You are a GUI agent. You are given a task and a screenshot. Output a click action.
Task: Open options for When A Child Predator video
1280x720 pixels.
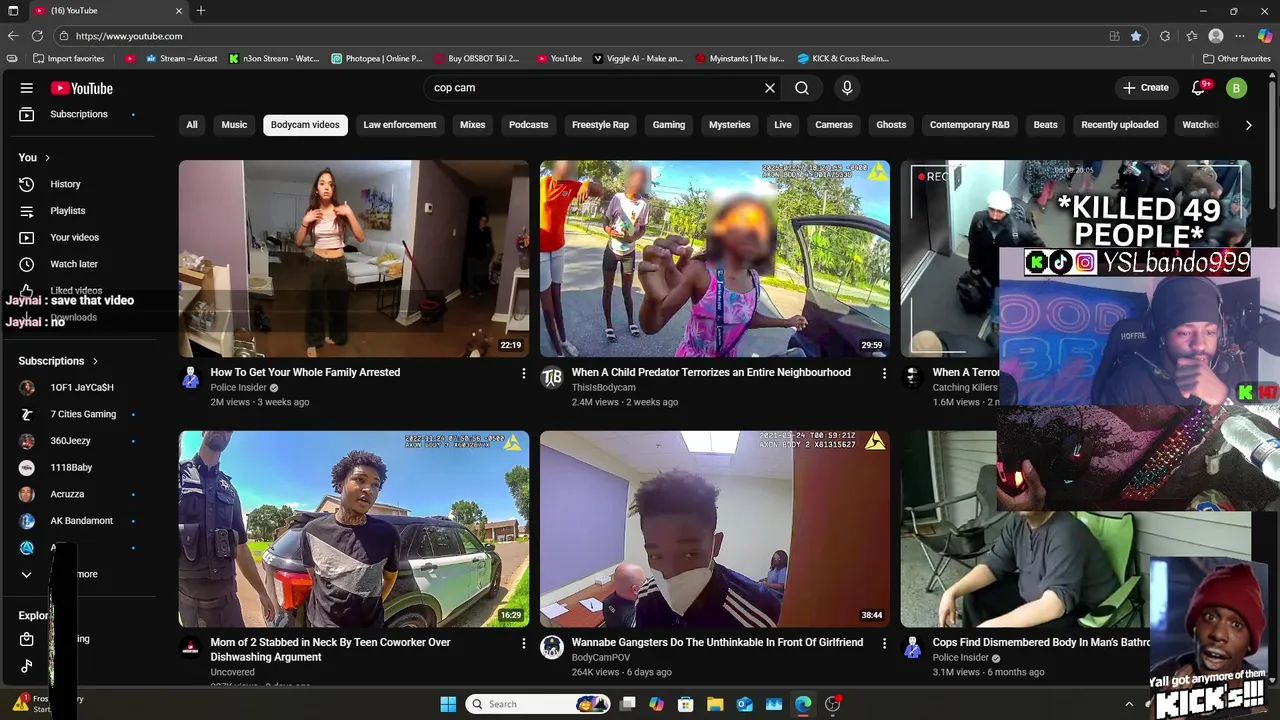click(x=884, y=373)
